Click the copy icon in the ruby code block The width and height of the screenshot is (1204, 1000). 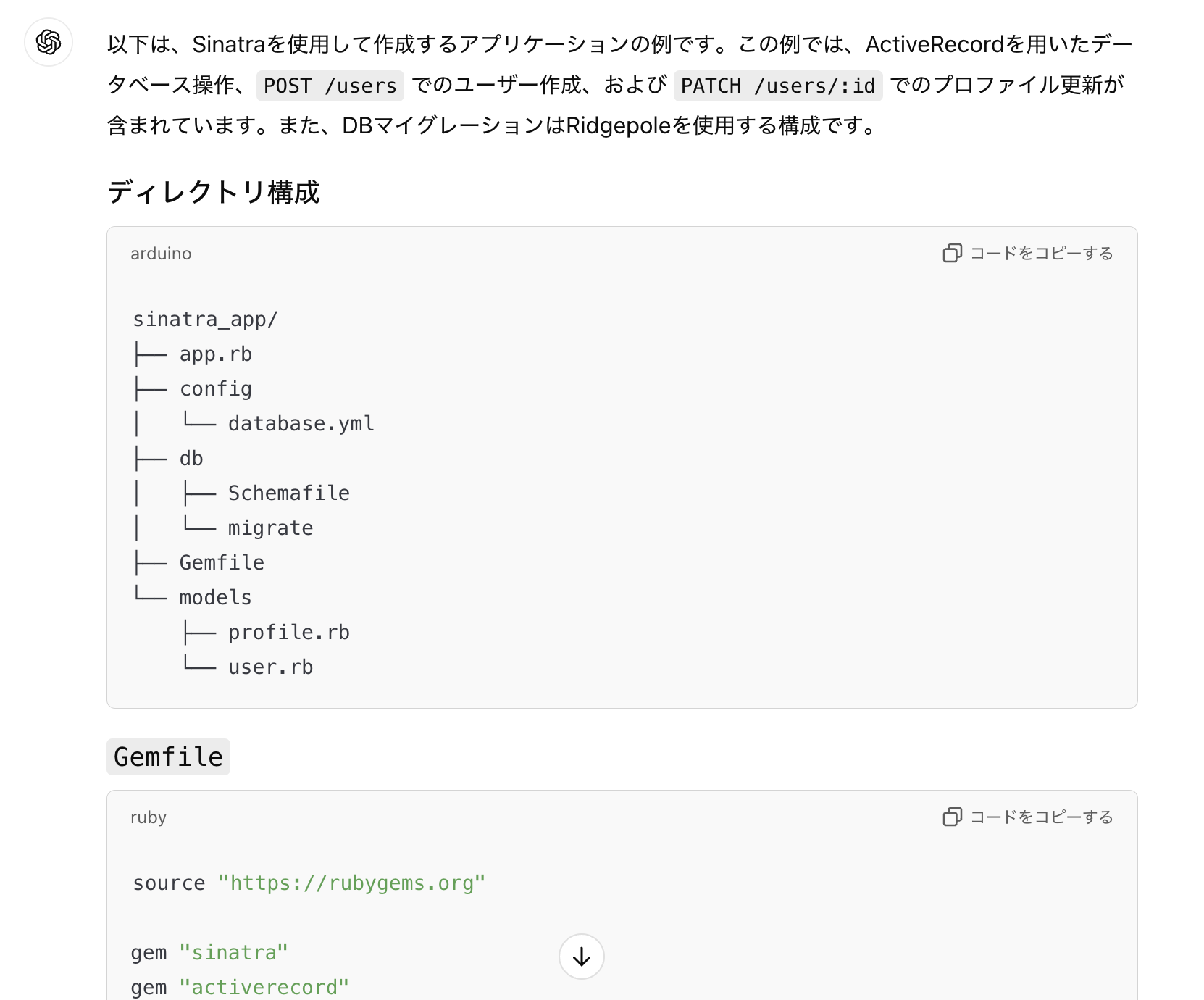pyautogui.click(x=952, y=817)
